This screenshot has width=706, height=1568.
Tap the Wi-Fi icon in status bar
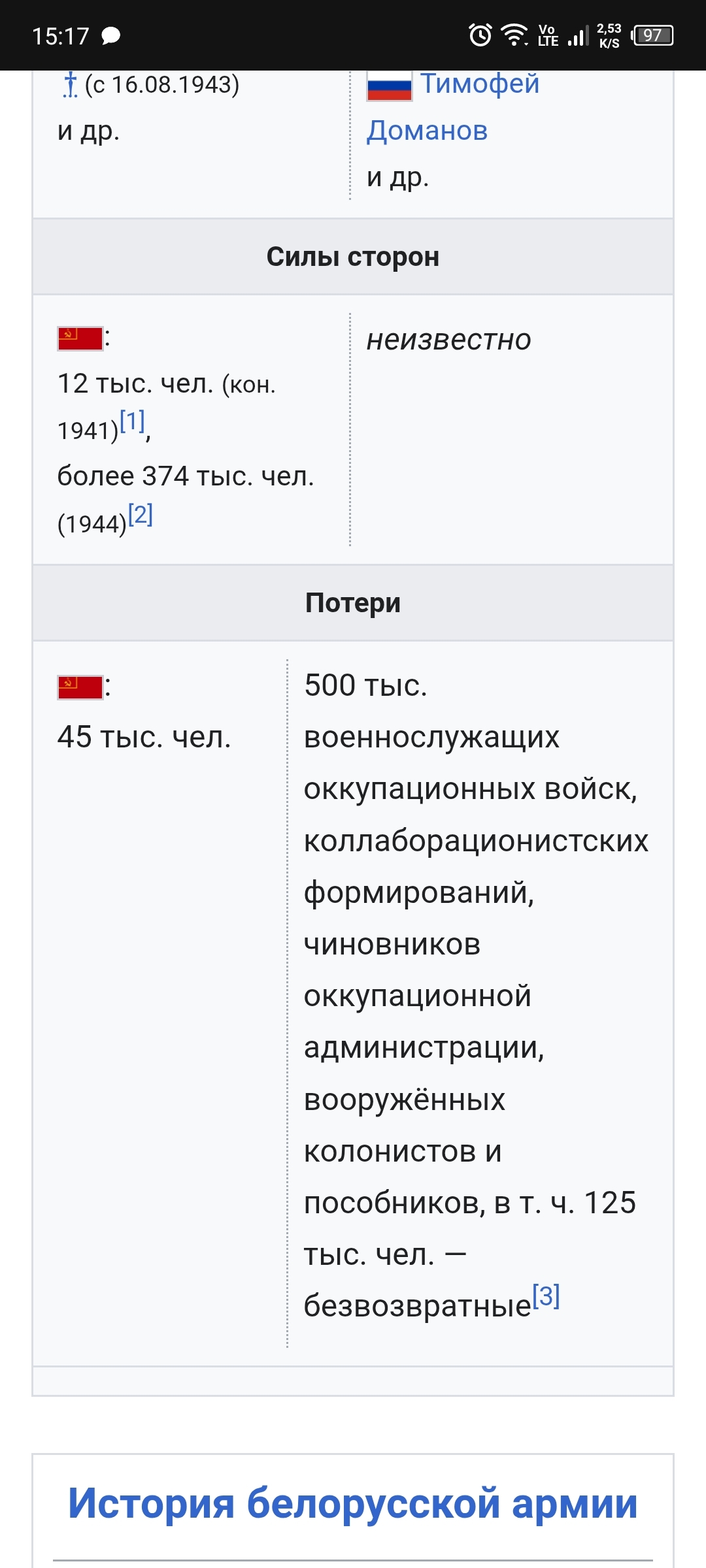click(x=514, y=35)
